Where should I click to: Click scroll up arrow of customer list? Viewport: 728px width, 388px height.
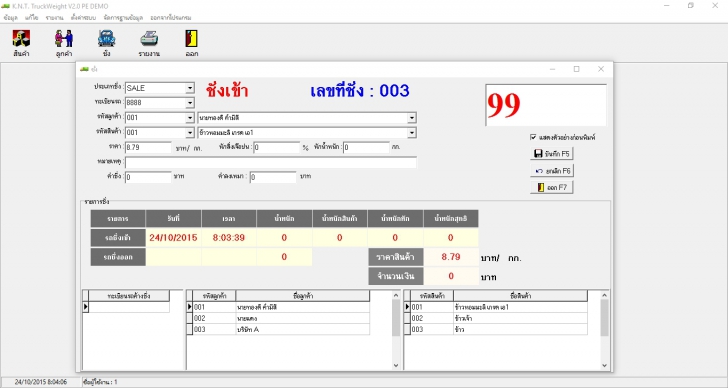pyautogui.click(x=396, y=295)
